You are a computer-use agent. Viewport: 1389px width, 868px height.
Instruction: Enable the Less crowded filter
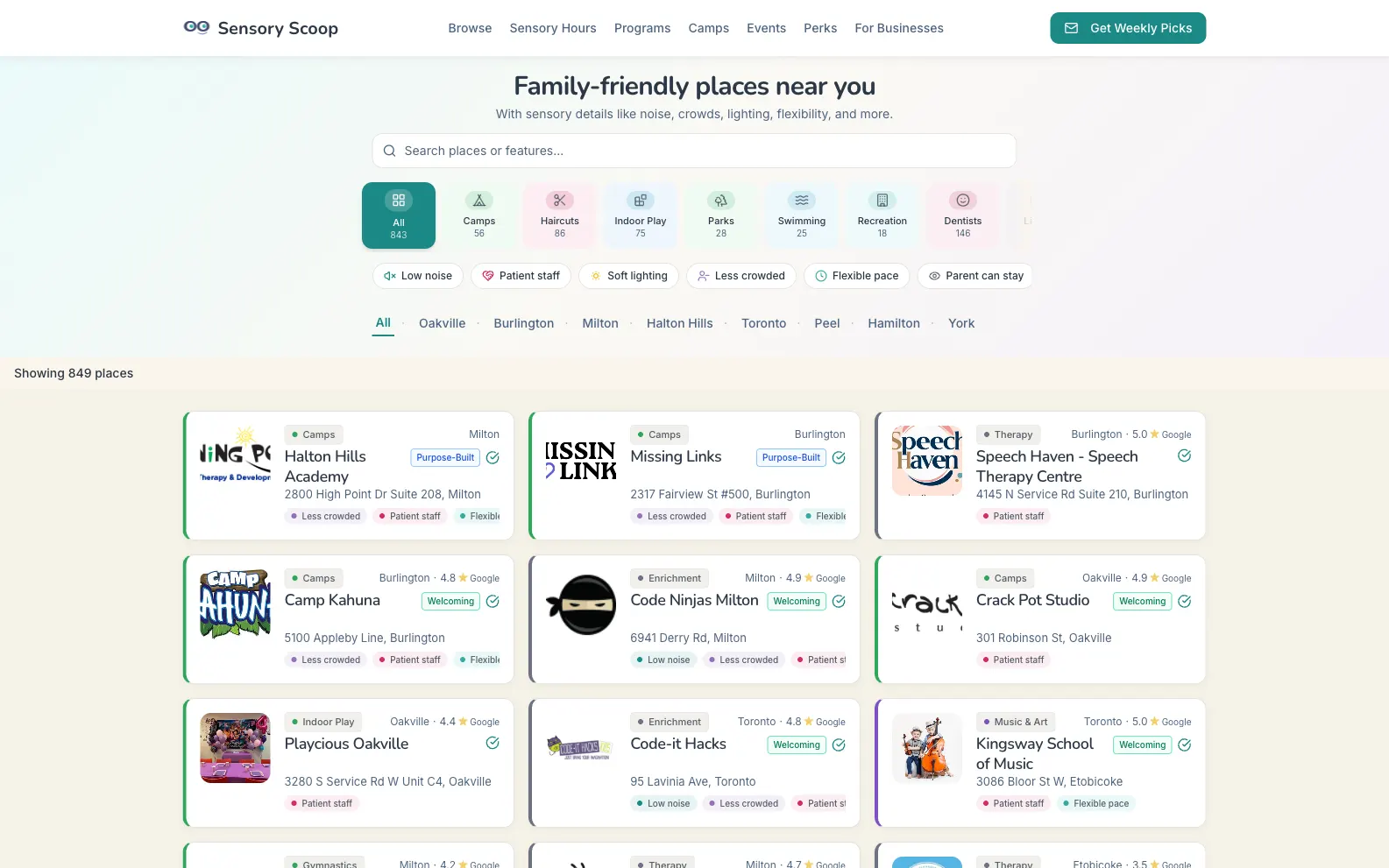pyautogui.click(x=741, y=276)
